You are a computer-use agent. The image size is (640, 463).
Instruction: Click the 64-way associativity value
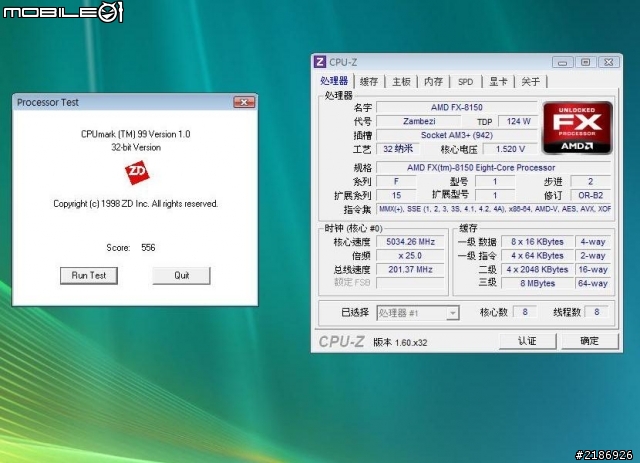pos(593,283)
